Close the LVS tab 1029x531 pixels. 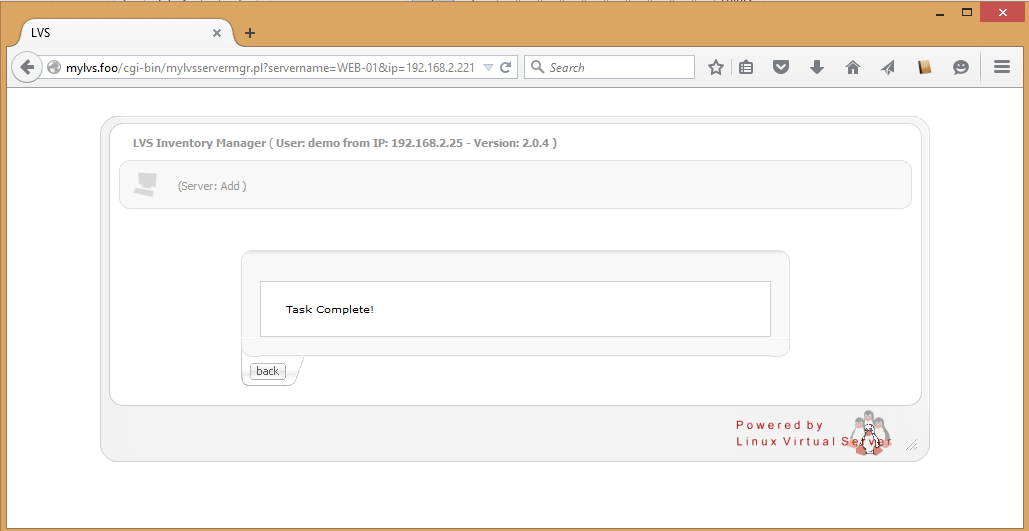pyautogui.click(x=217, y=33)
